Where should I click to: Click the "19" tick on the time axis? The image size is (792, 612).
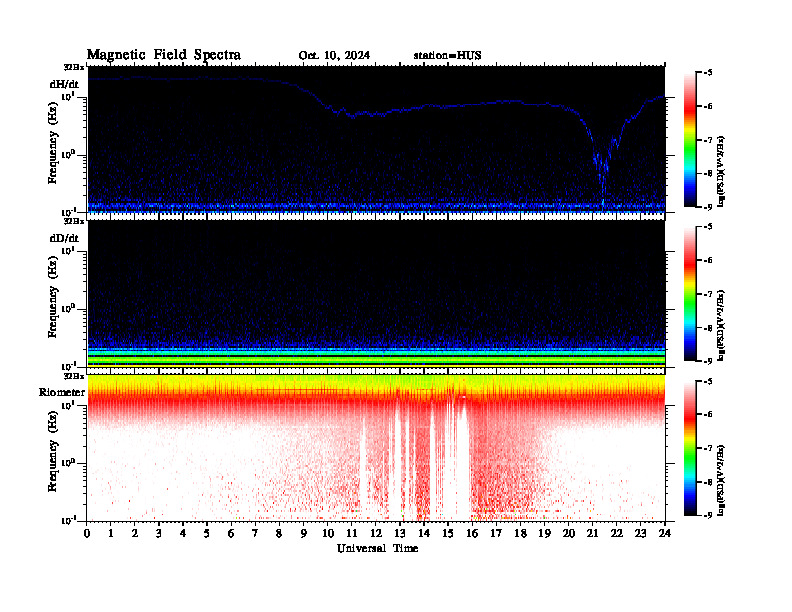point(544,534)
